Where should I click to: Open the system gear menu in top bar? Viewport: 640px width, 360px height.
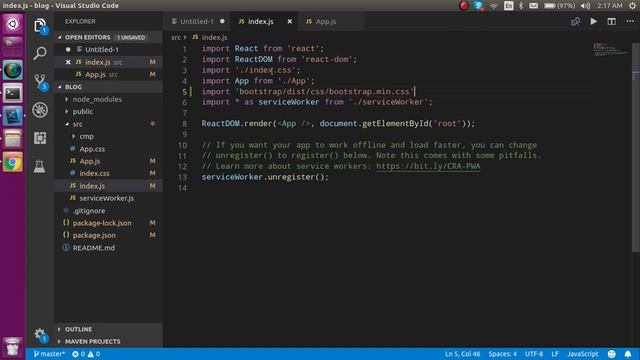(632, 6)
